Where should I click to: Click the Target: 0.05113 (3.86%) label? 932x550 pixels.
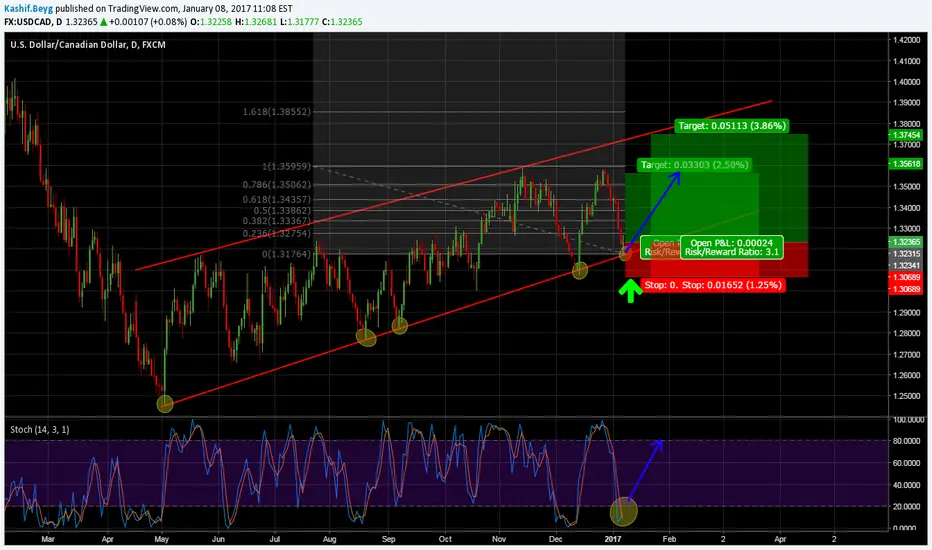[732, 125]
